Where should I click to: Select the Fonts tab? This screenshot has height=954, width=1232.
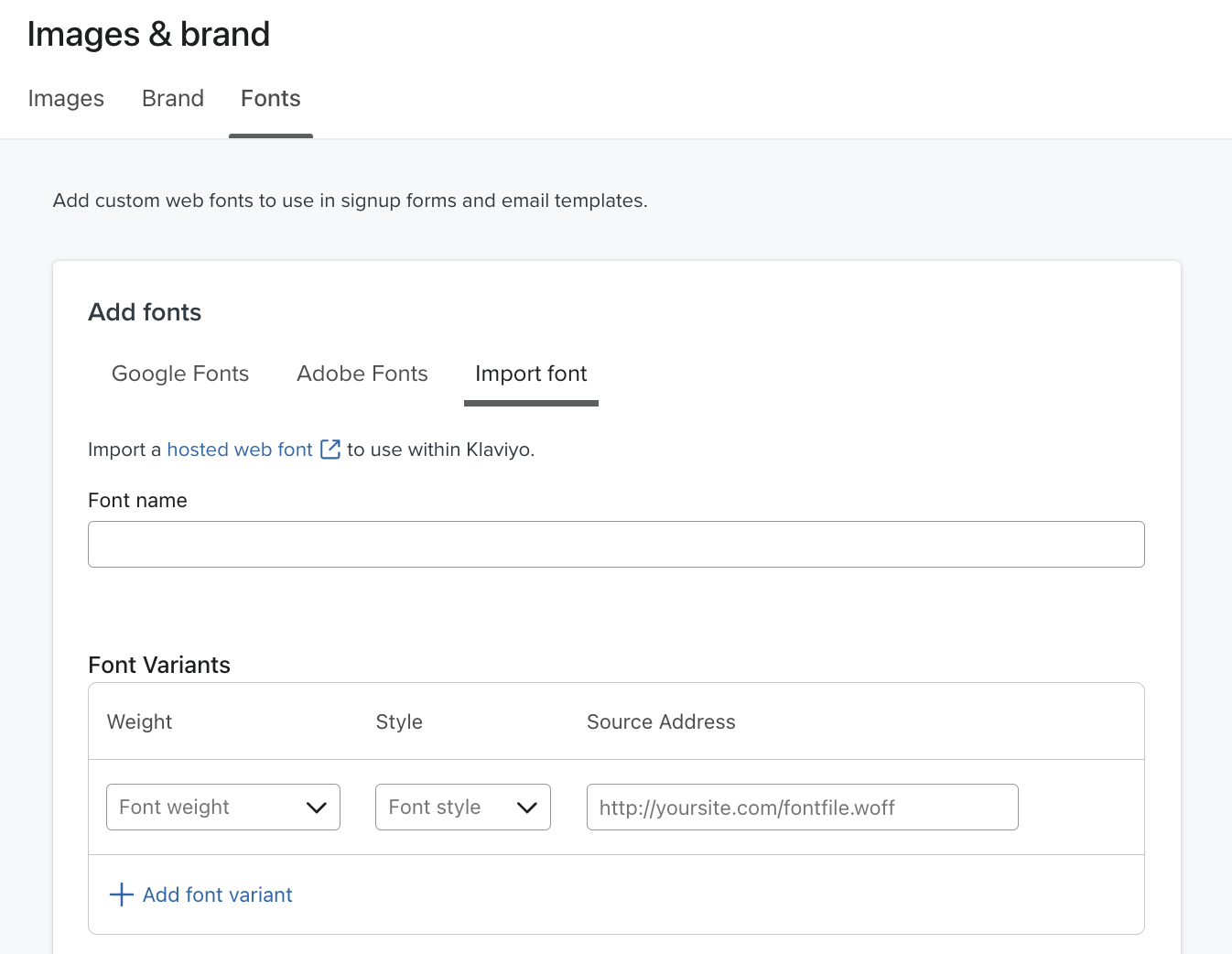(x=270, y=98)
